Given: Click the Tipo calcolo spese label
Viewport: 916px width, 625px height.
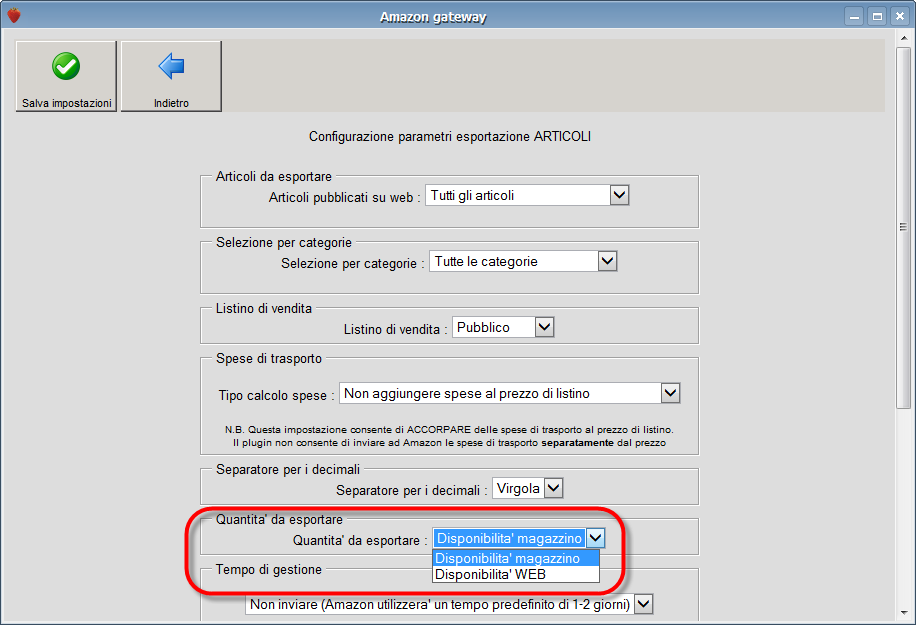Looking at the screenshot, I should 276,395.
